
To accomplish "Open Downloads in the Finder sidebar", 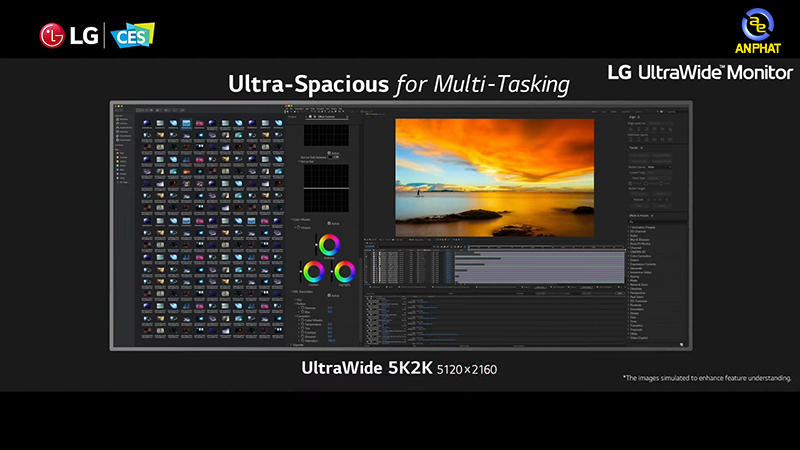I will [124, 140].
